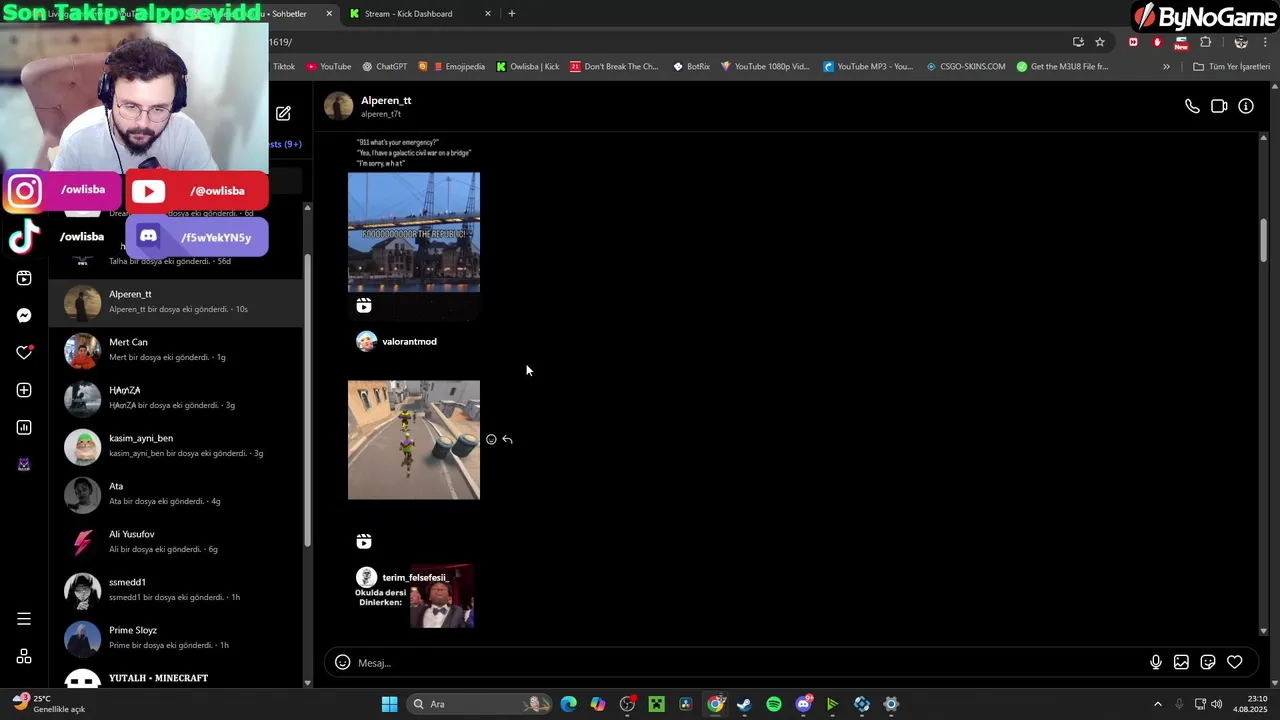Viewport: 1280px width, 720px height.
Task: Open the BotRix bookmark
Action: (691, 67)
